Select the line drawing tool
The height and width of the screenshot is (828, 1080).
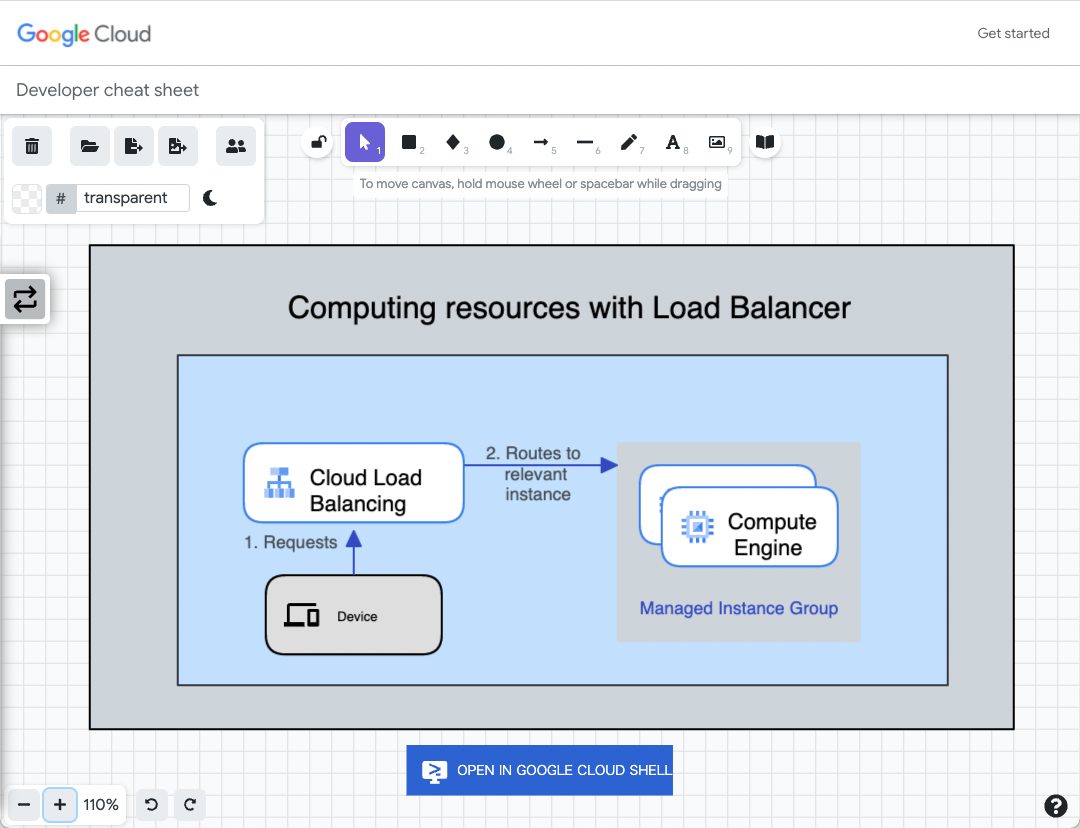click(585, 143)
